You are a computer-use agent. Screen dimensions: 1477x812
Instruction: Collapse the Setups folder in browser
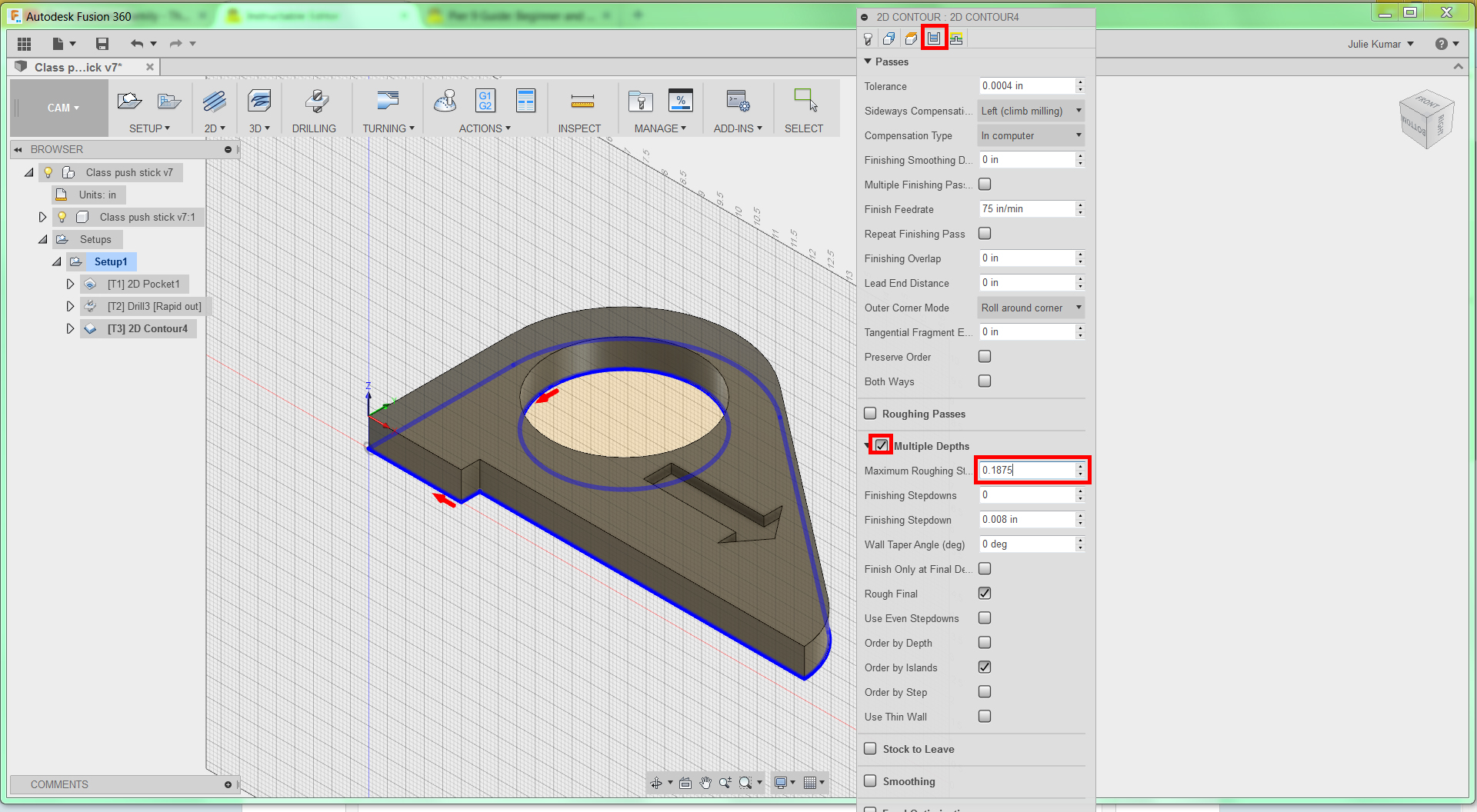pyautogui.click(x=43, y=239)
